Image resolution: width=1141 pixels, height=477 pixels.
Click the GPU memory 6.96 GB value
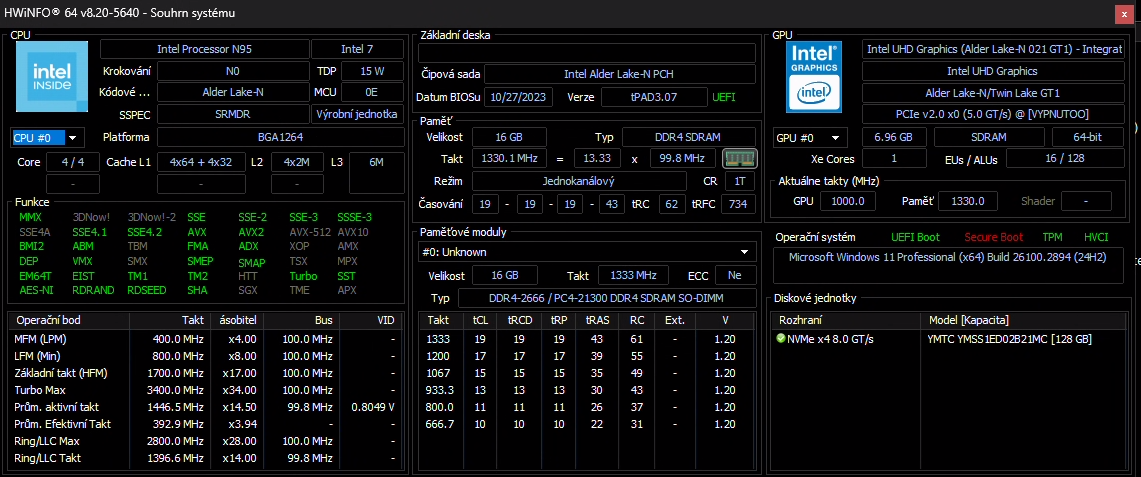895,137
